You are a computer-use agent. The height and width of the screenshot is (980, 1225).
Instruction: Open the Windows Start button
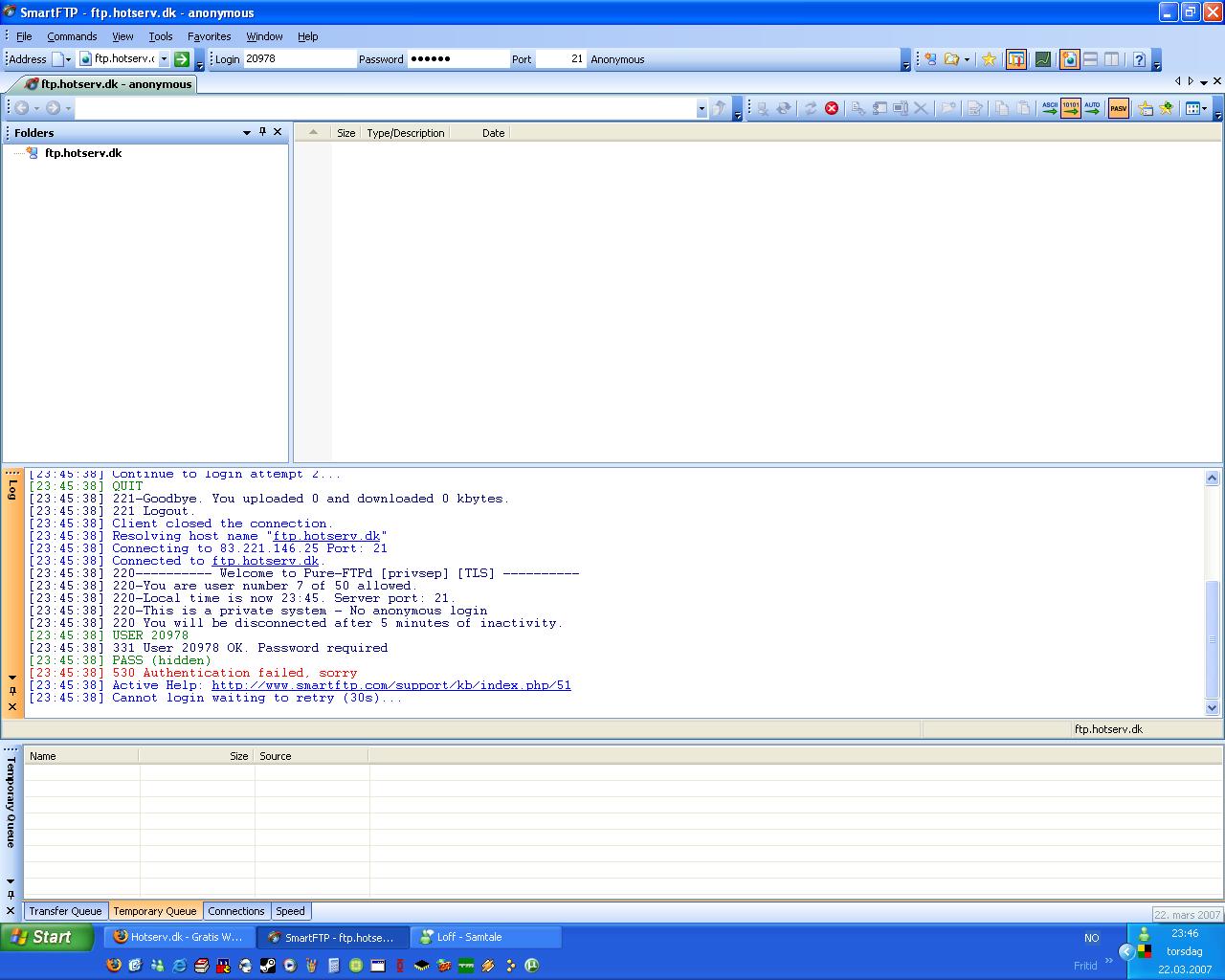click(48, 937)
